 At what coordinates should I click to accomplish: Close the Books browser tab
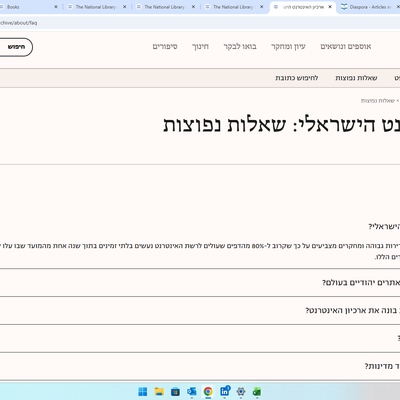pyautogui.click(x=56, y=7)
